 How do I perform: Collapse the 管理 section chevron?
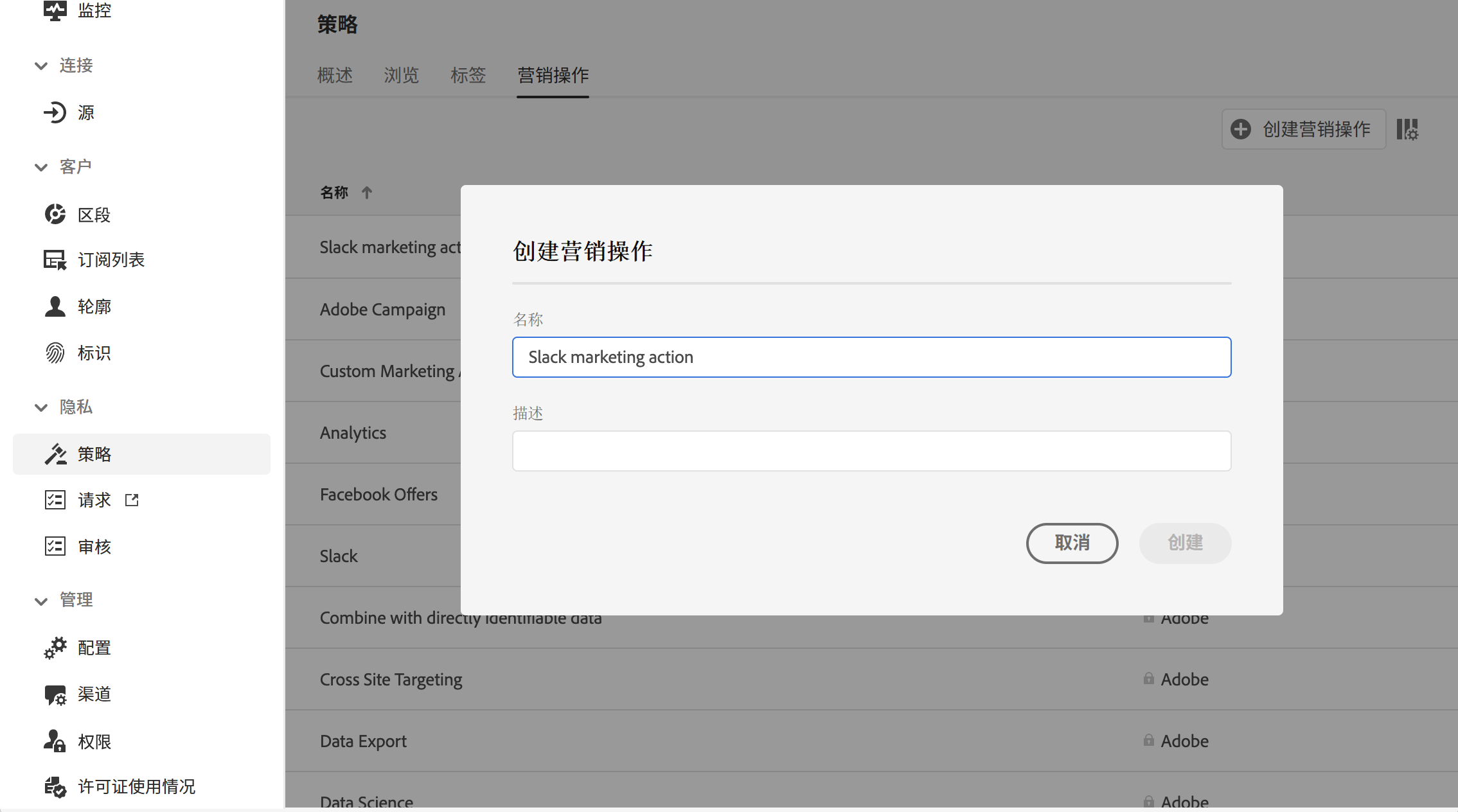pyautogui.click(x=41, y=601)
